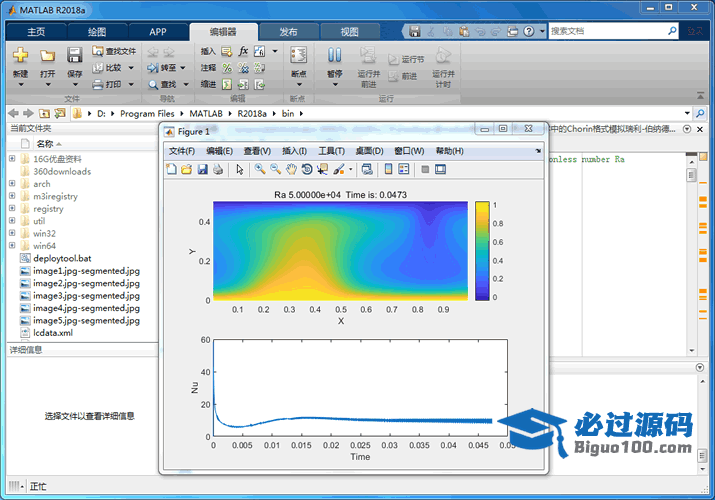This screenshot has height=500, width=715.
Task: Click the colorbar in Figure 1
Action: click(482, 251)
